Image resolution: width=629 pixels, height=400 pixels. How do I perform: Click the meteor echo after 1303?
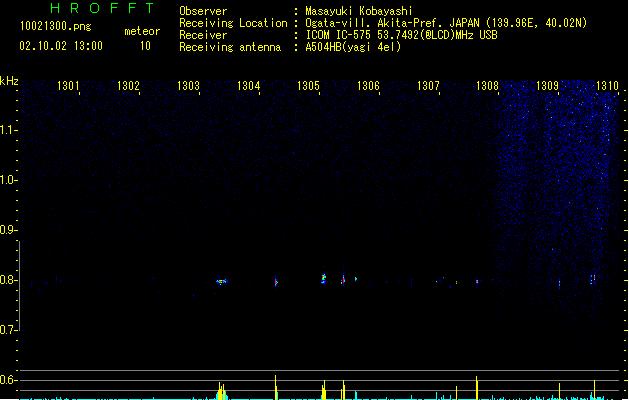(221, 282)
